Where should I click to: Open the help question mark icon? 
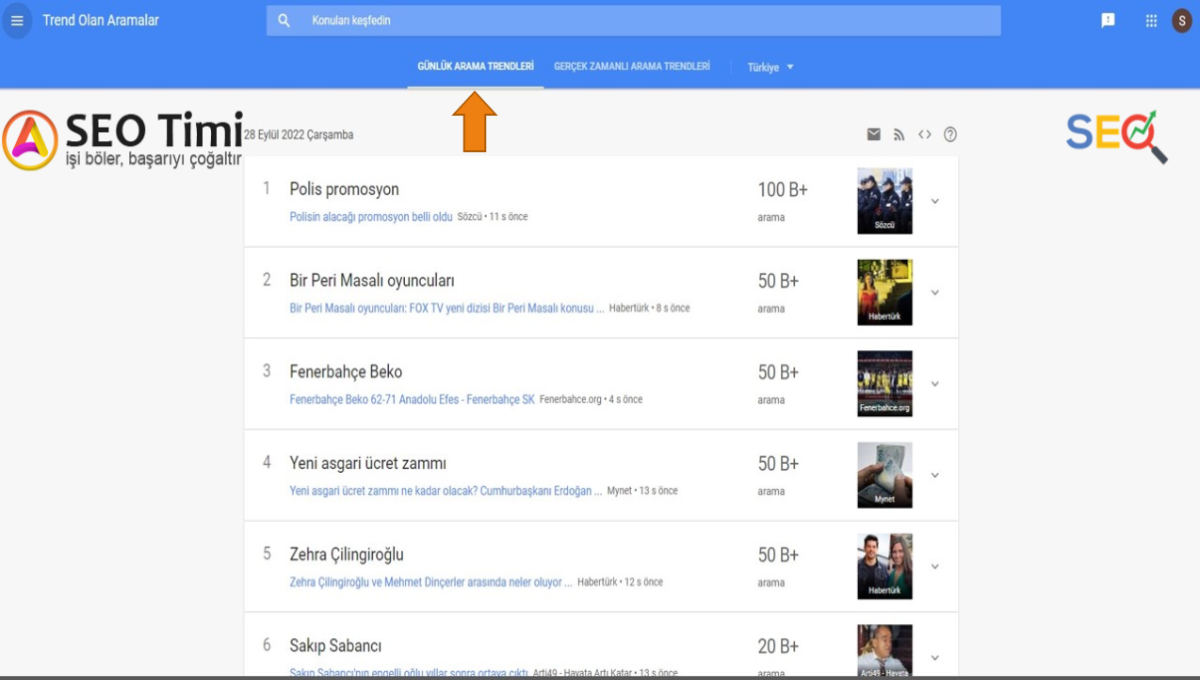[x=950, y=134]
